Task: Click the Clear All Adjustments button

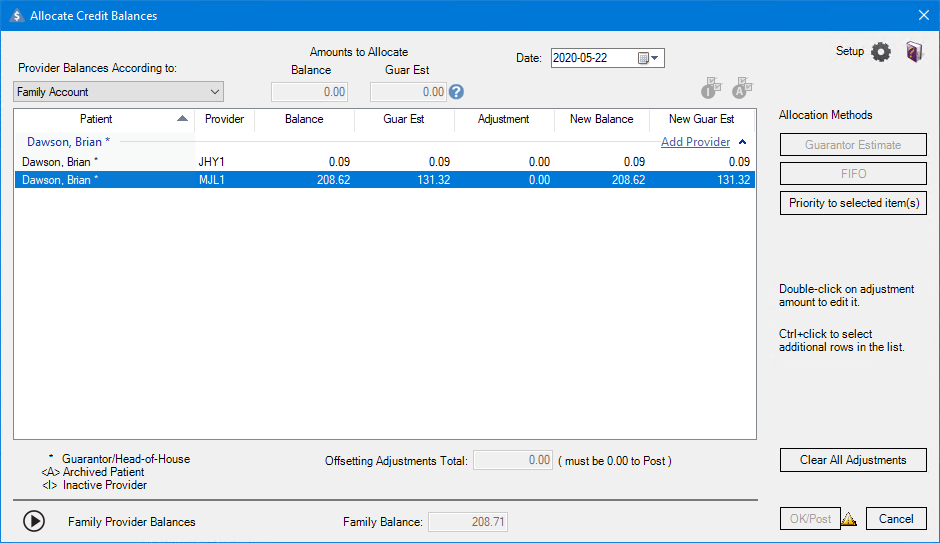Action: coord(853,460)
